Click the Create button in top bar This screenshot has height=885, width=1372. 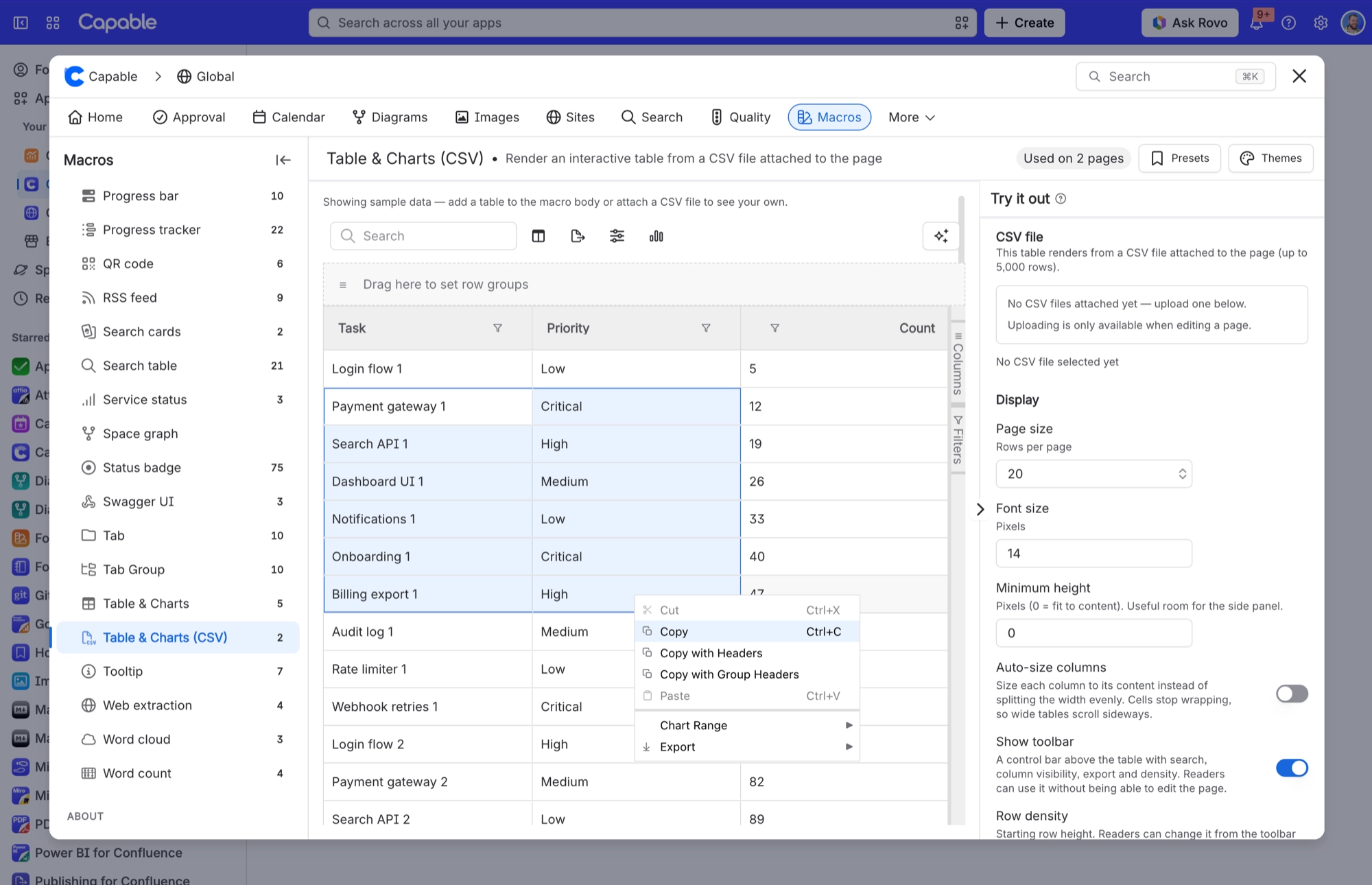(x=1024, y=23)
